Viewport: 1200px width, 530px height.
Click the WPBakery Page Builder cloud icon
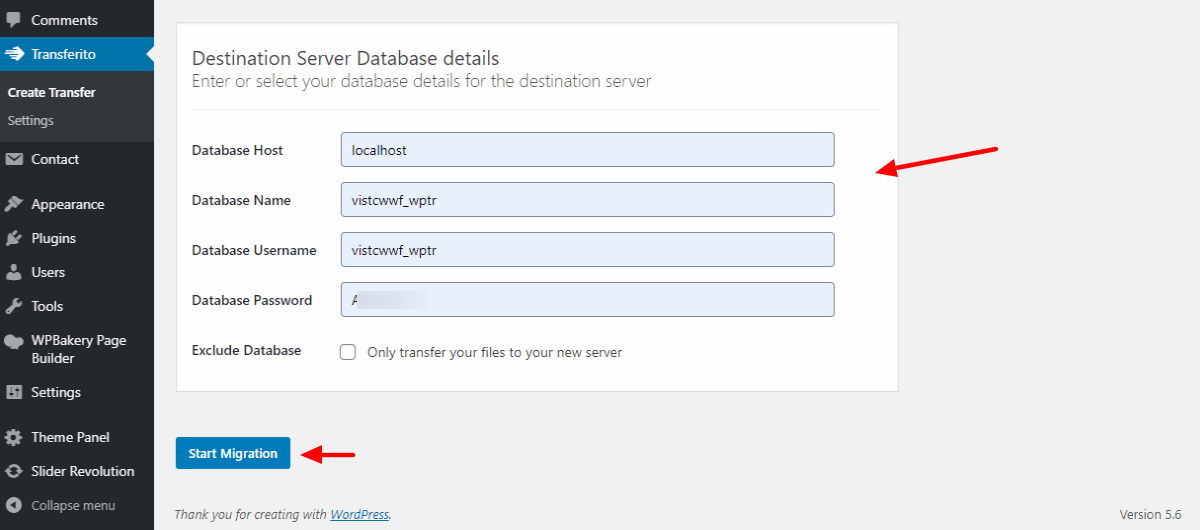14,341
